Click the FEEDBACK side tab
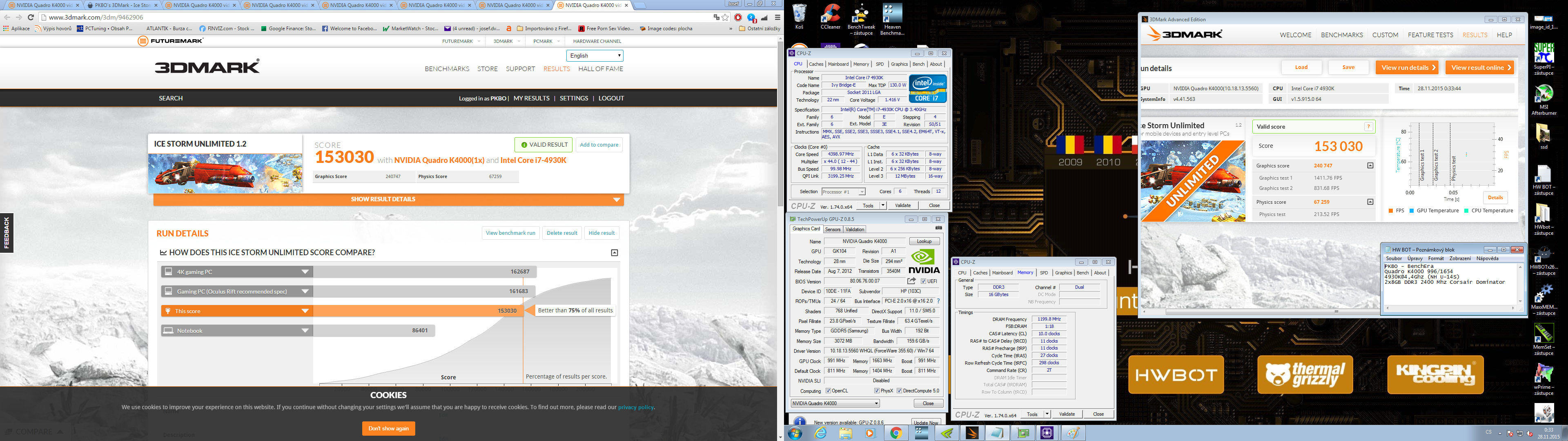Image resolution: width=1568 pixels, height=441 pixels. pyautogui.click(x=7, y=233)
